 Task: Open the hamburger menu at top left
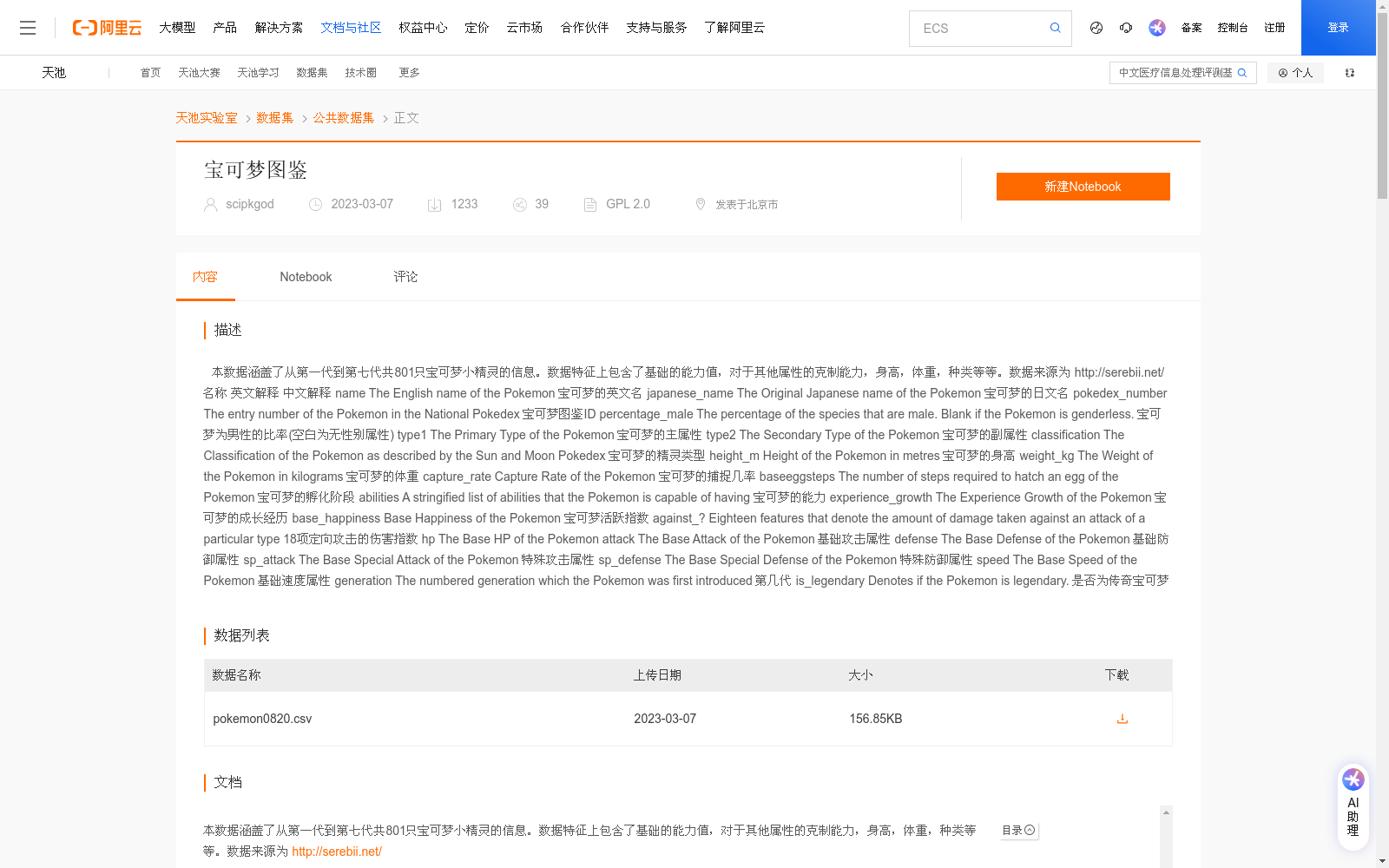(x=28, y=28)
